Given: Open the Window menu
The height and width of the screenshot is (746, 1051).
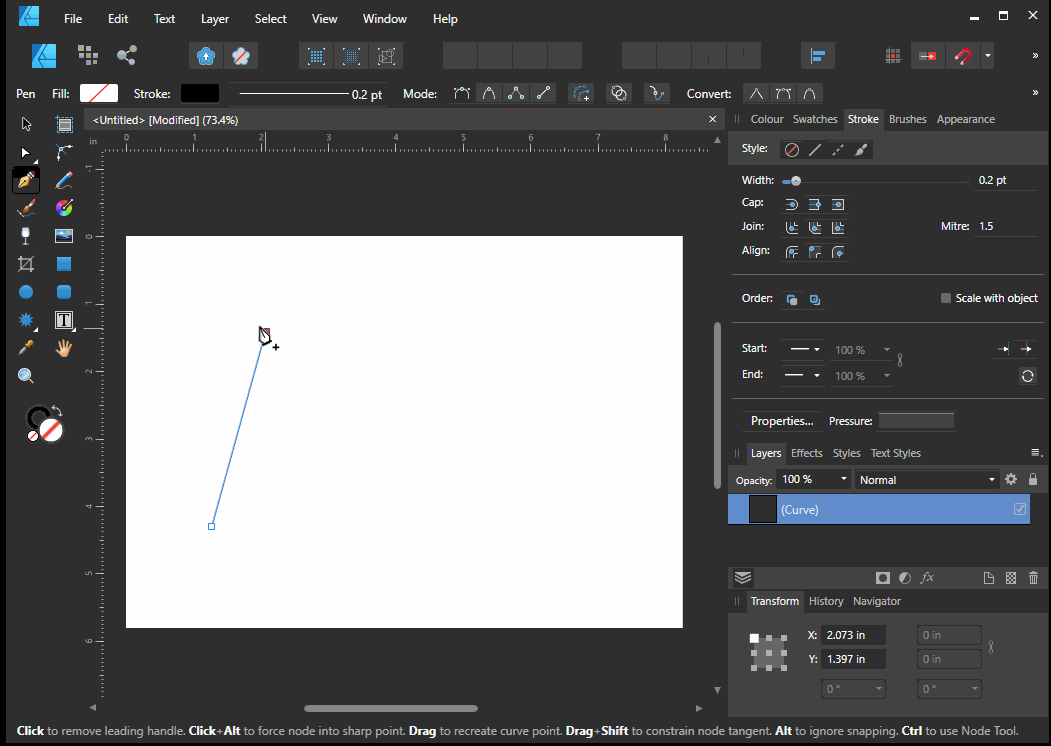Looking at the screenshot, I should click(x=385, y=18).
